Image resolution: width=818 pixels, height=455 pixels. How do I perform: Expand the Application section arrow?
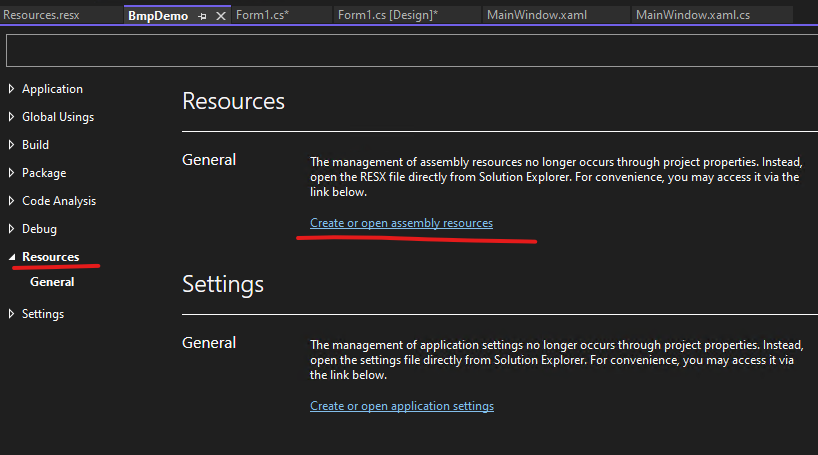11,89
